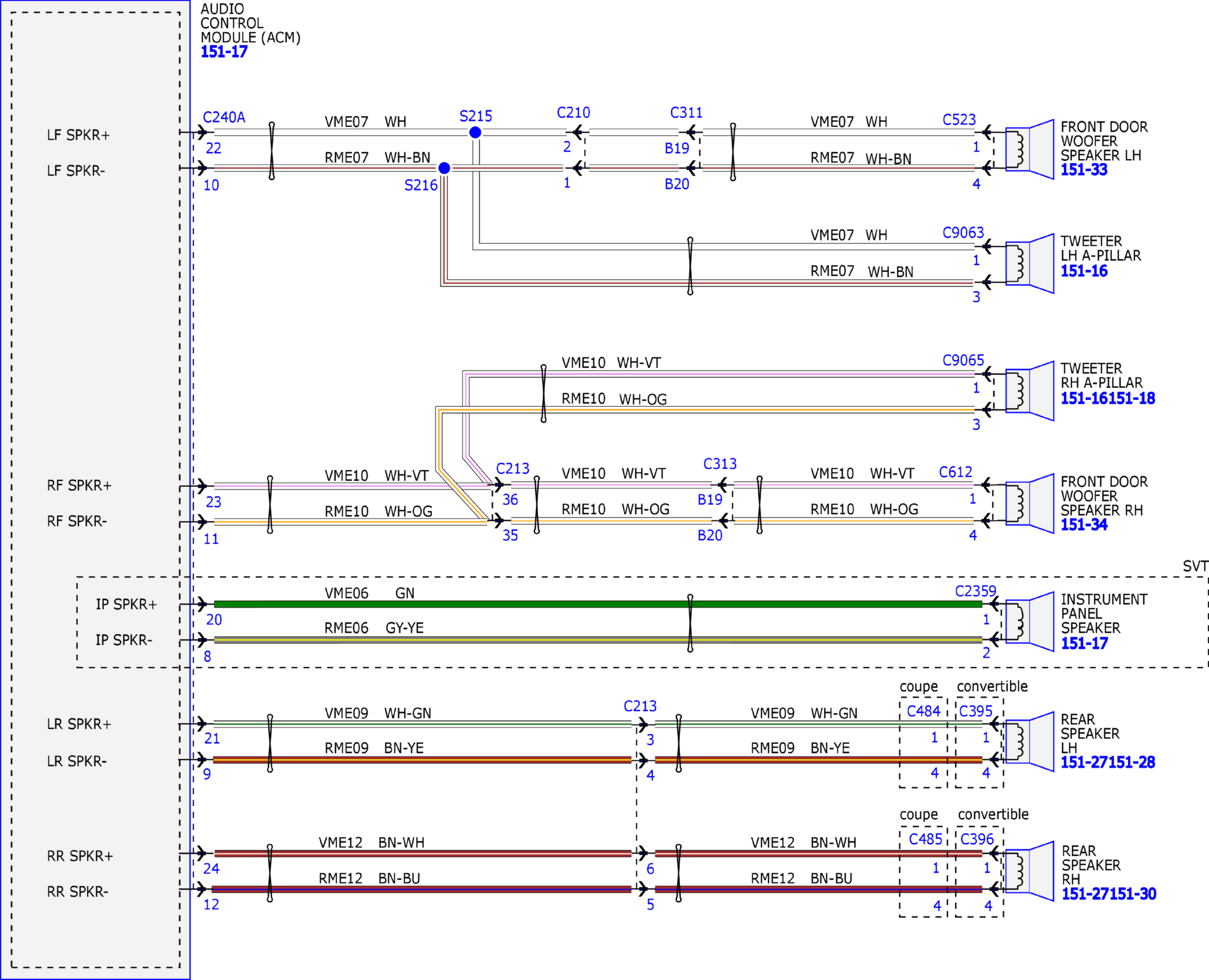Click the C311 connector label
Screen dimensions: 1209x980
coord(686,113)
